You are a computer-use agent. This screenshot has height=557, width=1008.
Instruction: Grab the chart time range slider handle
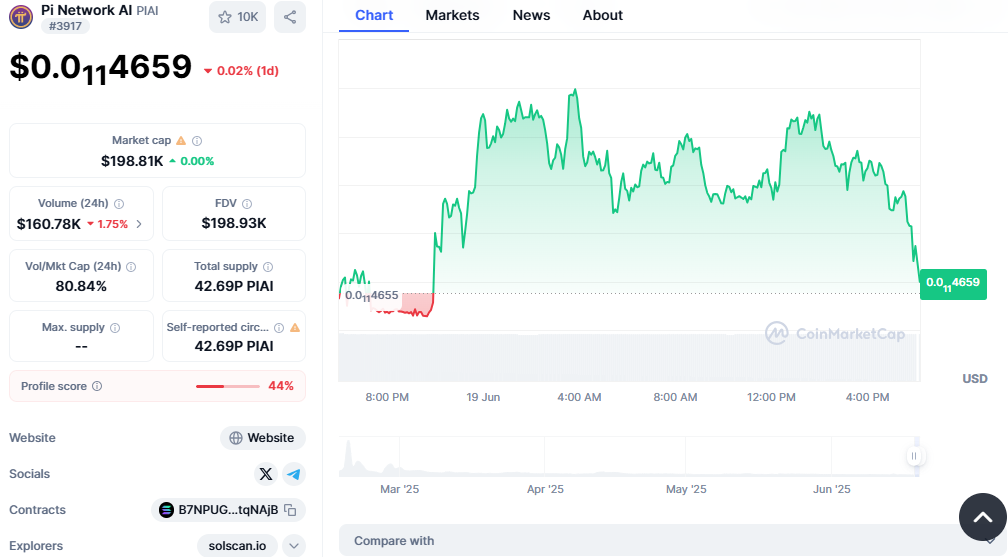(914, 456)
